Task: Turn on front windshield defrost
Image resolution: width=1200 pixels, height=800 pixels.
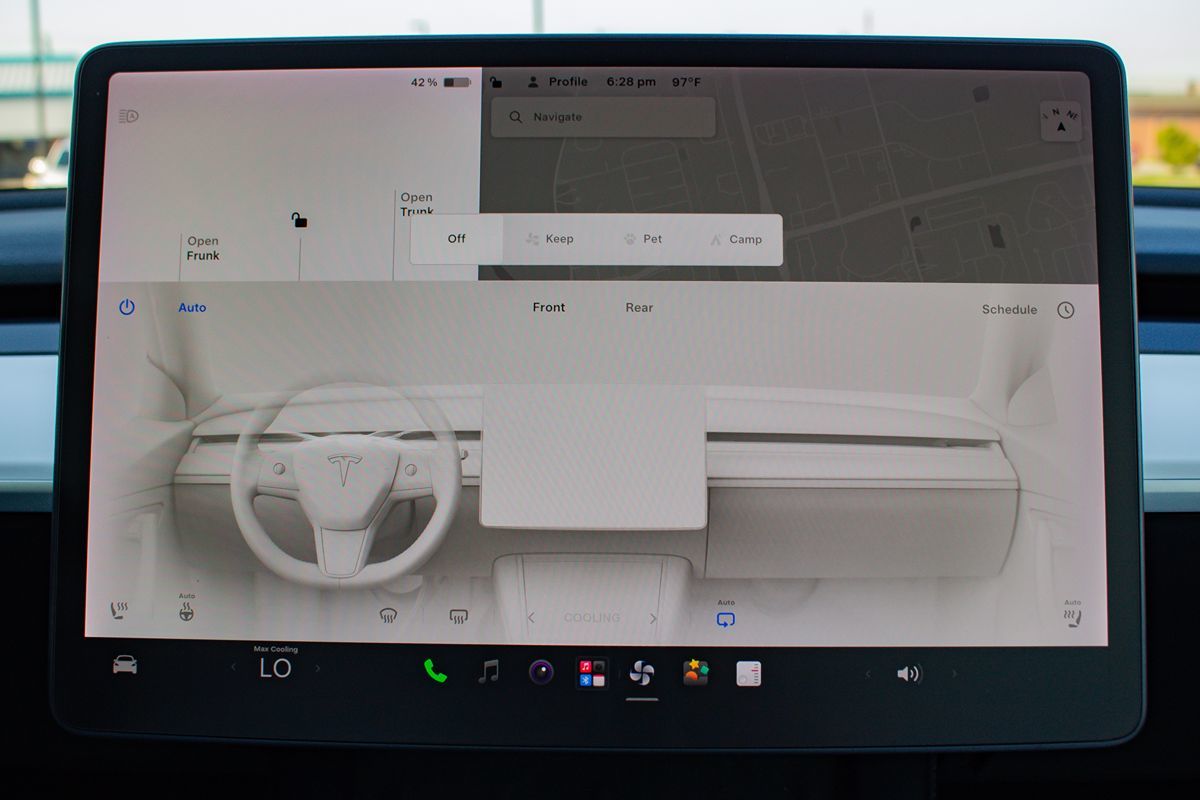Action: click(388, 617)
